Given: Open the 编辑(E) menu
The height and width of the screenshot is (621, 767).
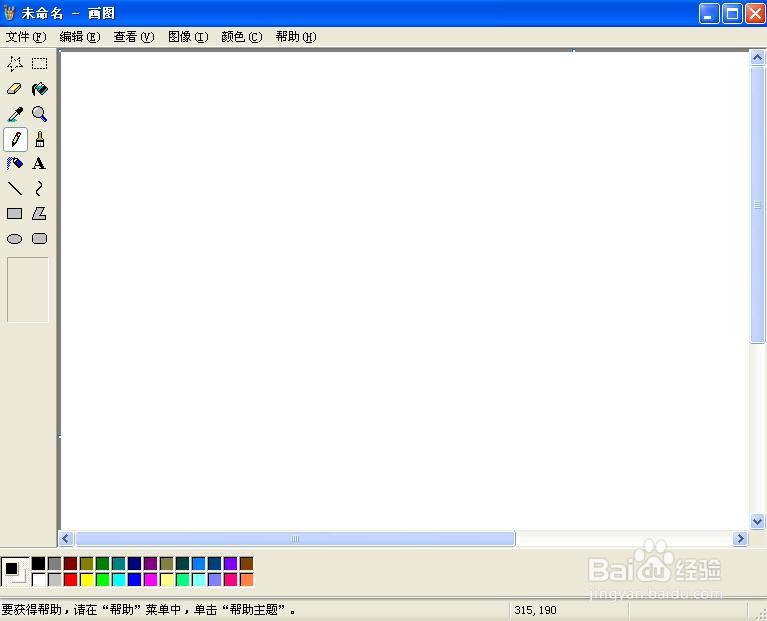Looking at the screenshot, I should 80,37.
